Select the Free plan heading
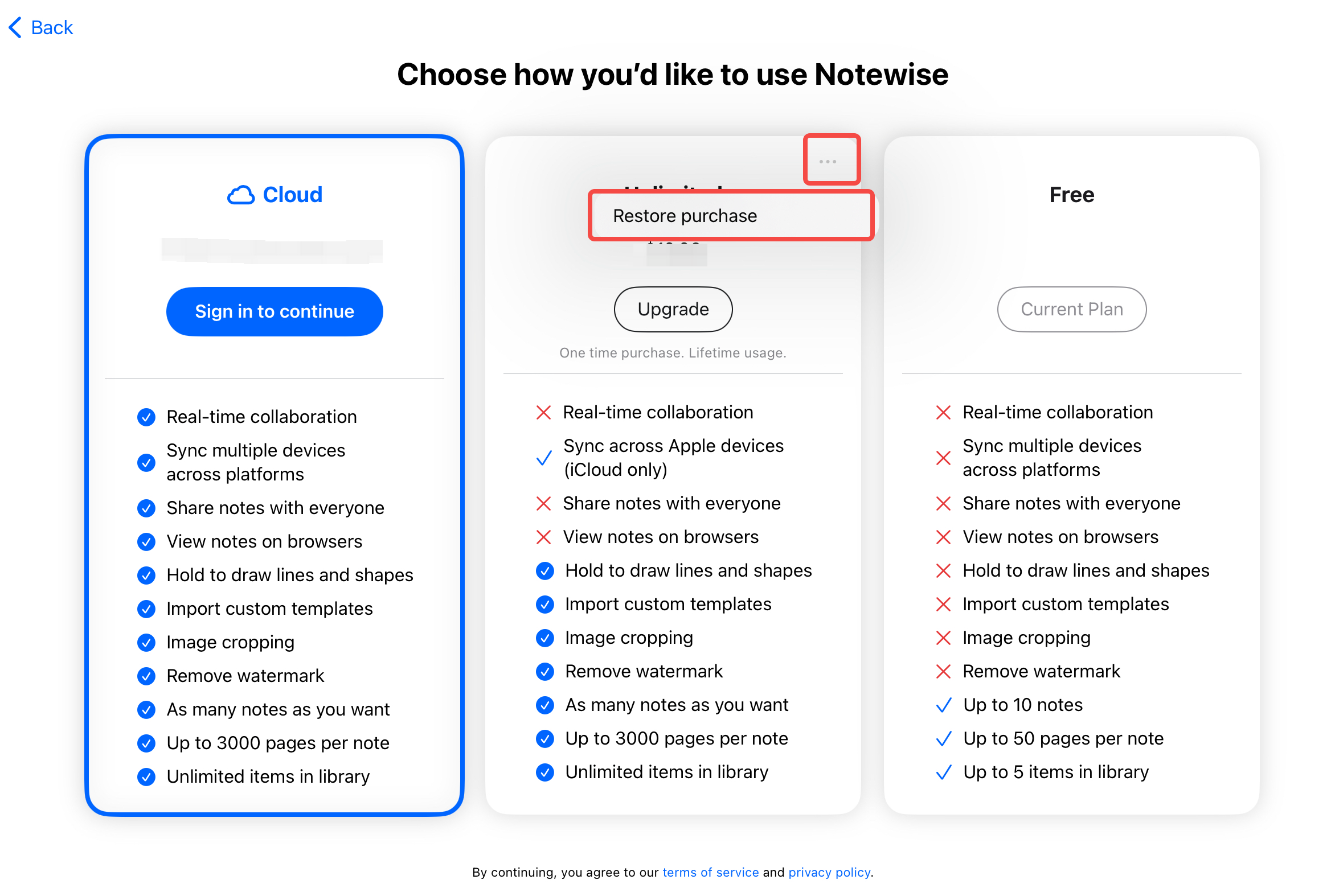The width and height of the screenshot is (1335, 896). (1071, 195)
